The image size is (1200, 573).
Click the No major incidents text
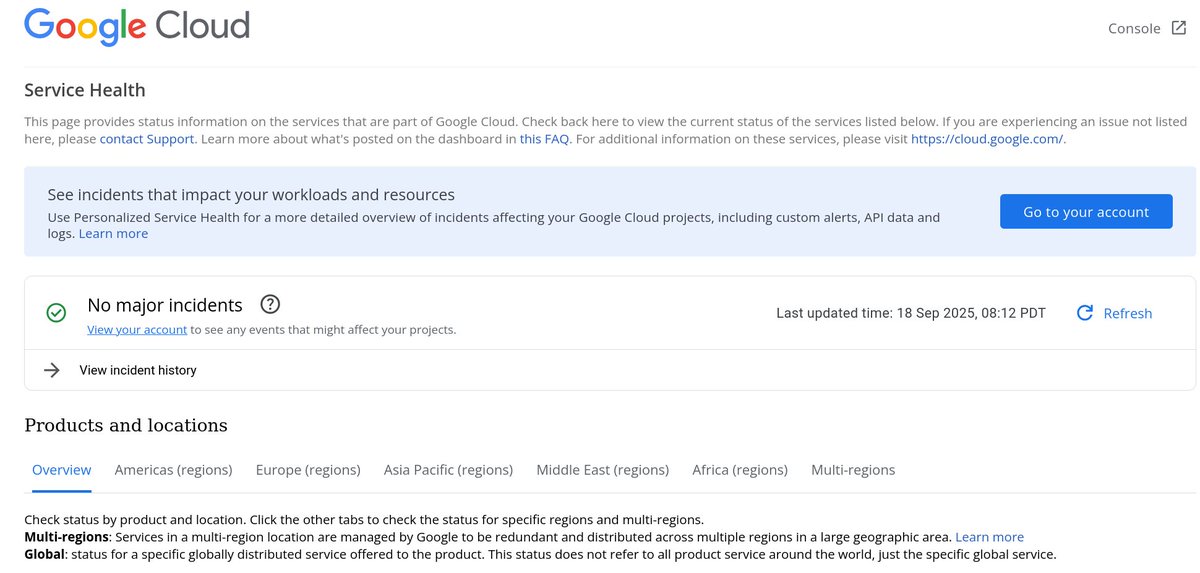coord(165,305)
